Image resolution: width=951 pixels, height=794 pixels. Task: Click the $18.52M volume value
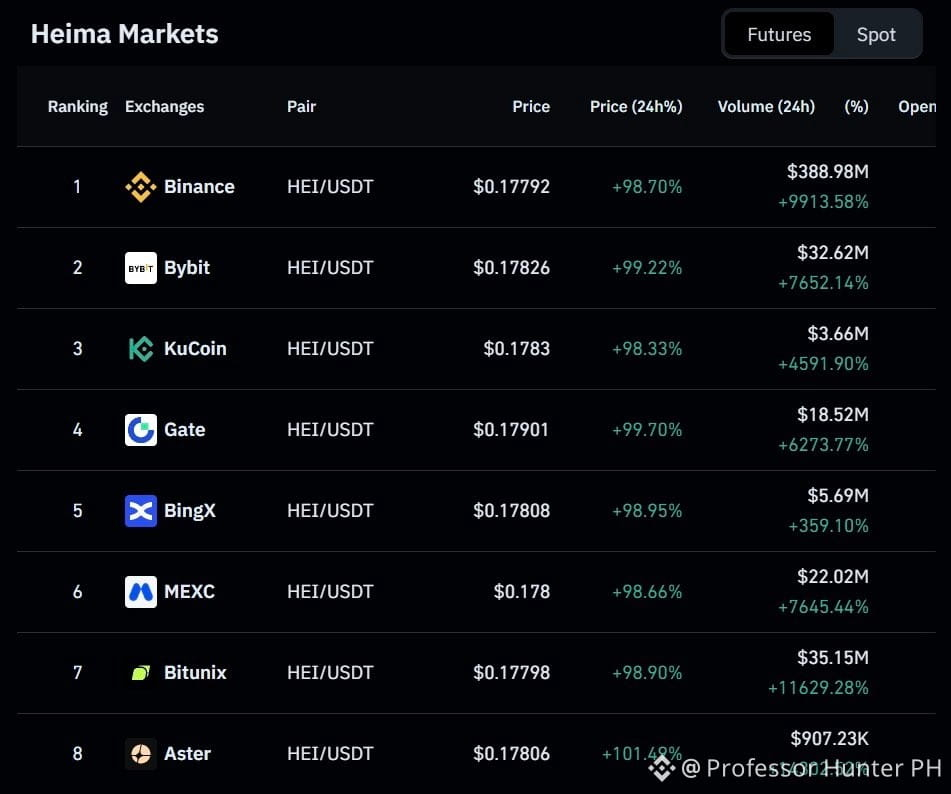[833, 415]
